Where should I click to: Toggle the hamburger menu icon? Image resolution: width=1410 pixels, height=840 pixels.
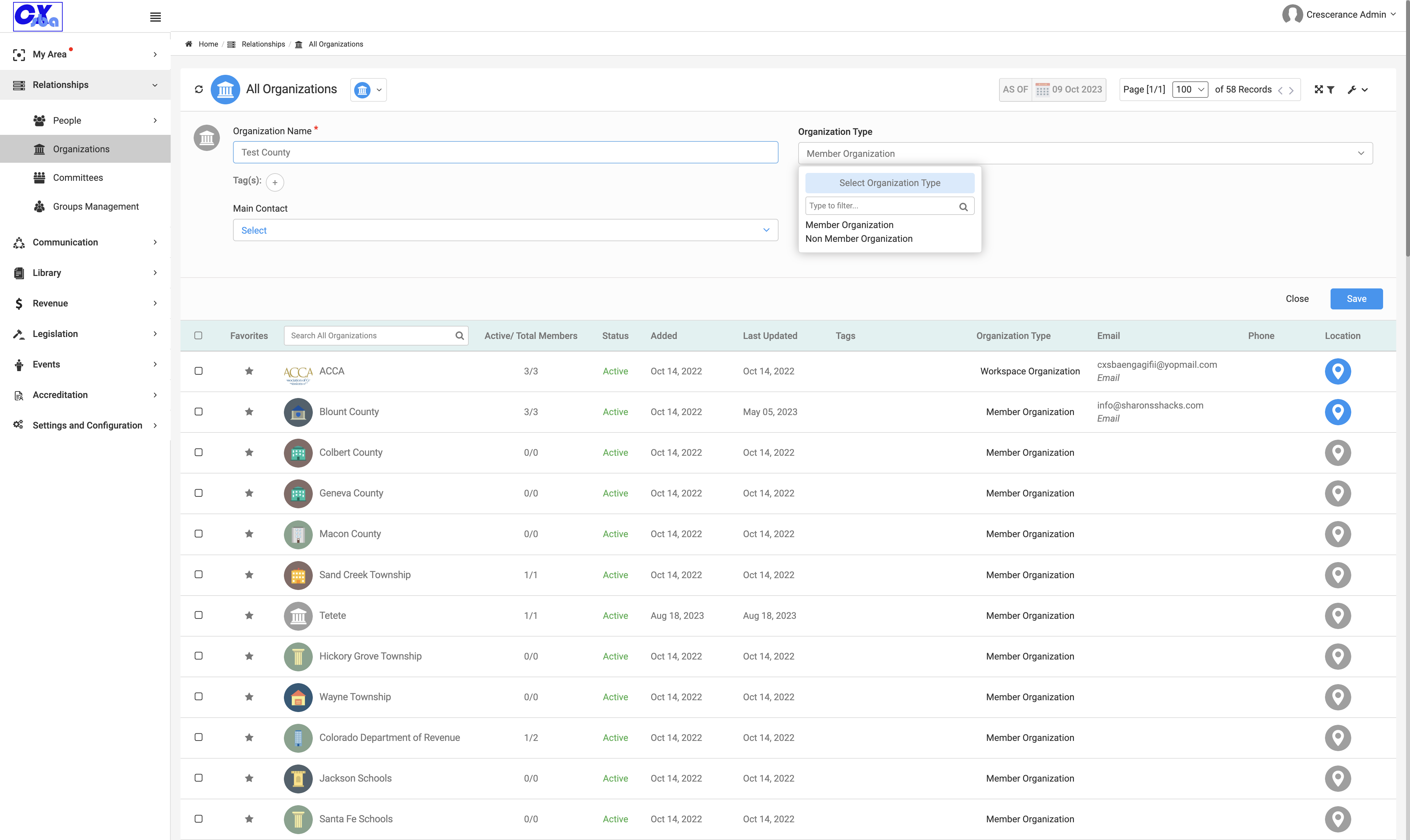tap(155, 17)
